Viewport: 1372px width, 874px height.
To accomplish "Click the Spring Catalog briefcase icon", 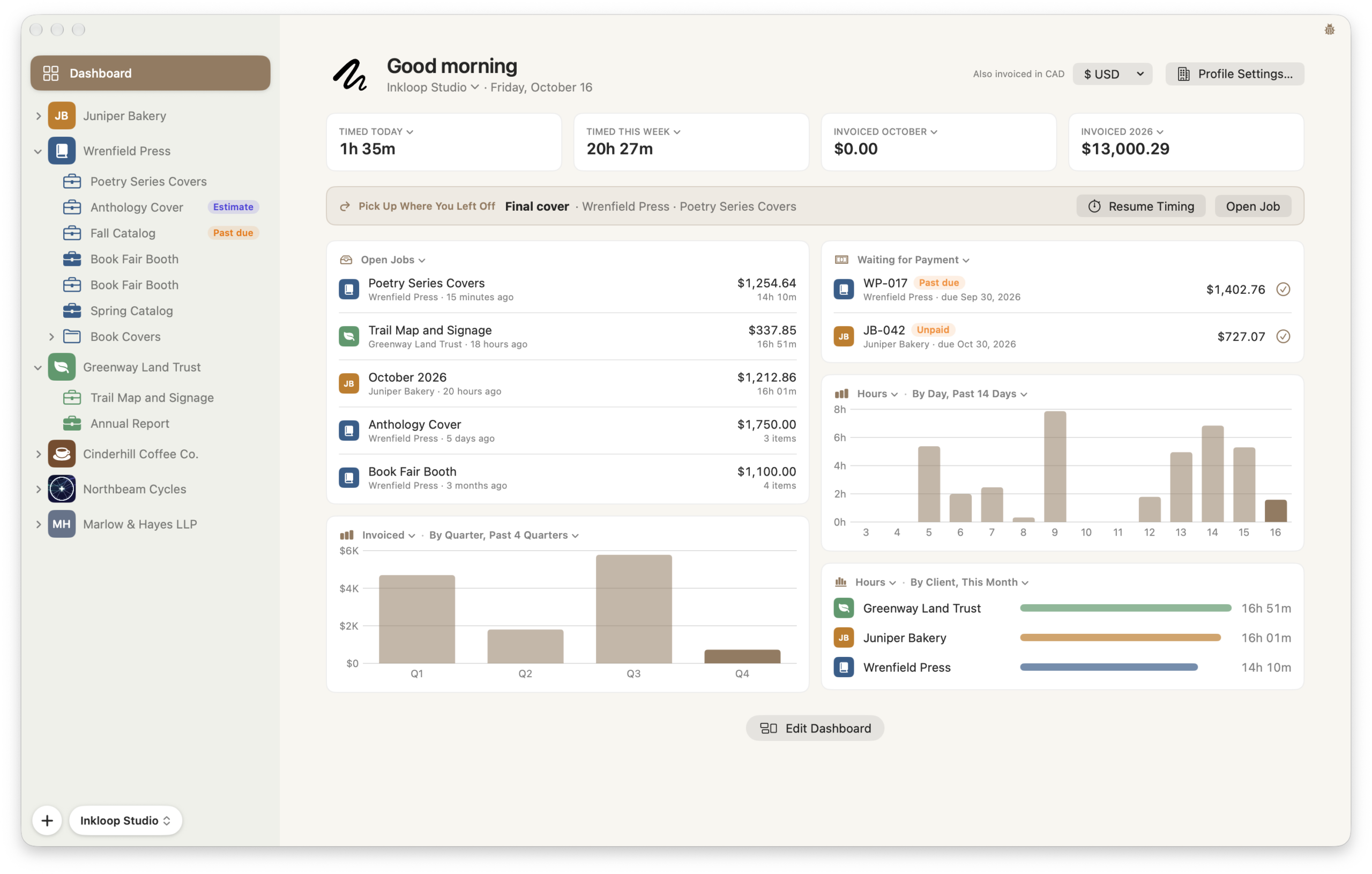I will [72, 310].
